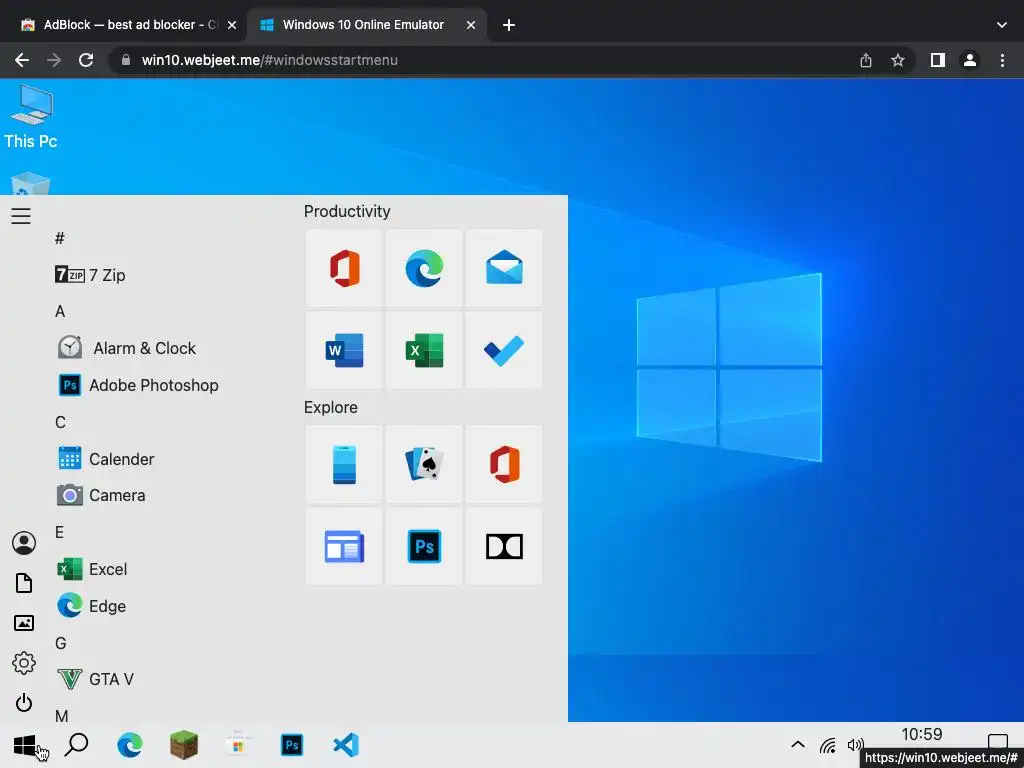This screenshot has width=1024, height=768.
Task: Open the Wi-Fi network tray icon
Action: (827, 745)
